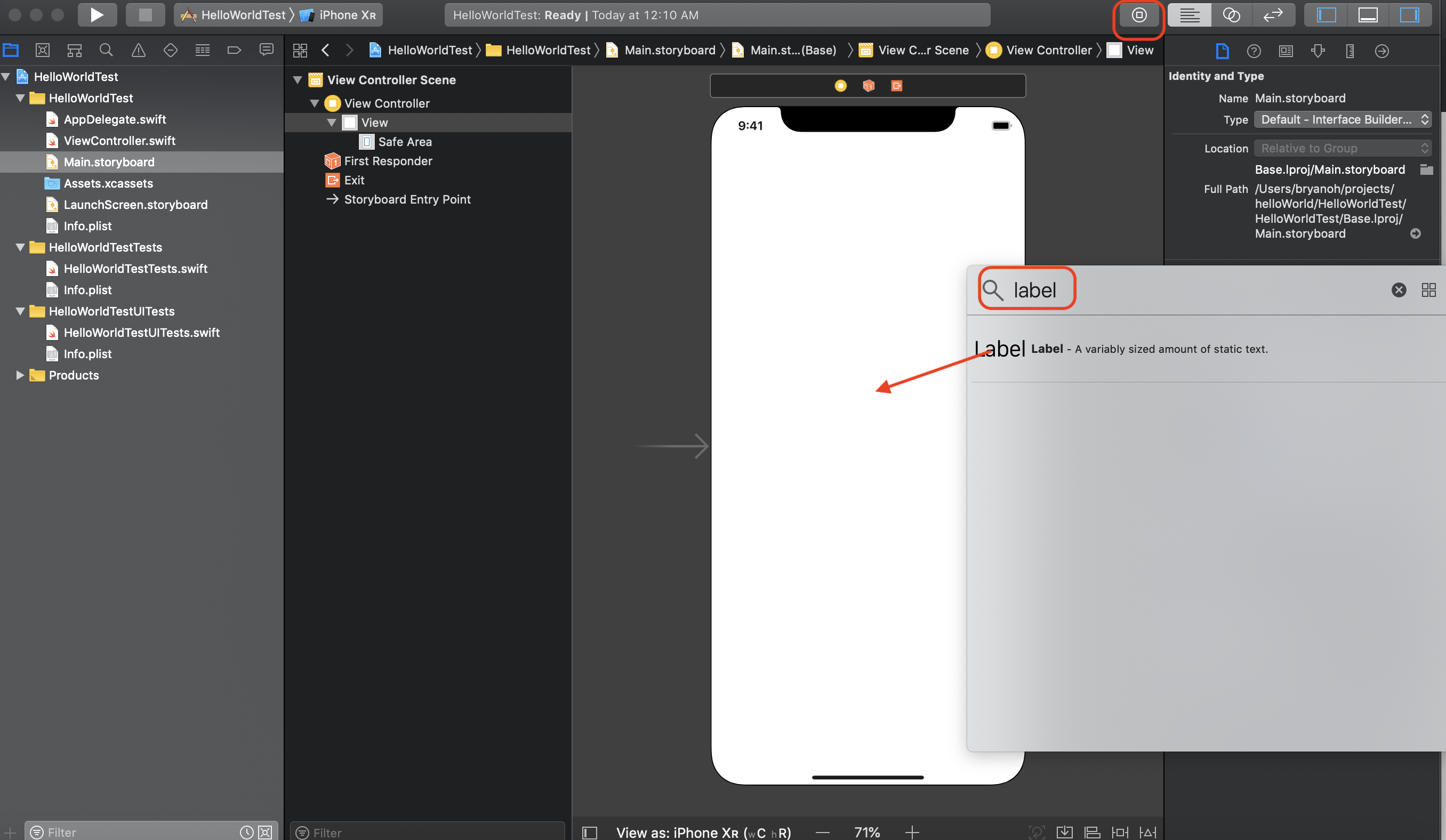Select Safe Area in document outline
Image resolution: width=1446 pixels, height=840 pixels.
pyautogui.click(x=405, y=142)
